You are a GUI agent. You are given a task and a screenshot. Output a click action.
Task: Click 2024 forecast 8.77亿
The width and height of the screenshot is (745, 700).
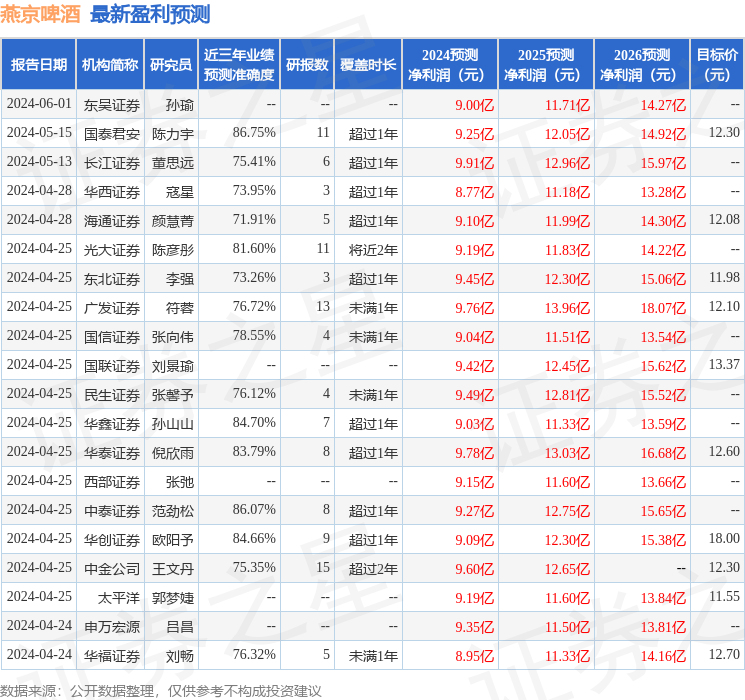pos(474,192)
